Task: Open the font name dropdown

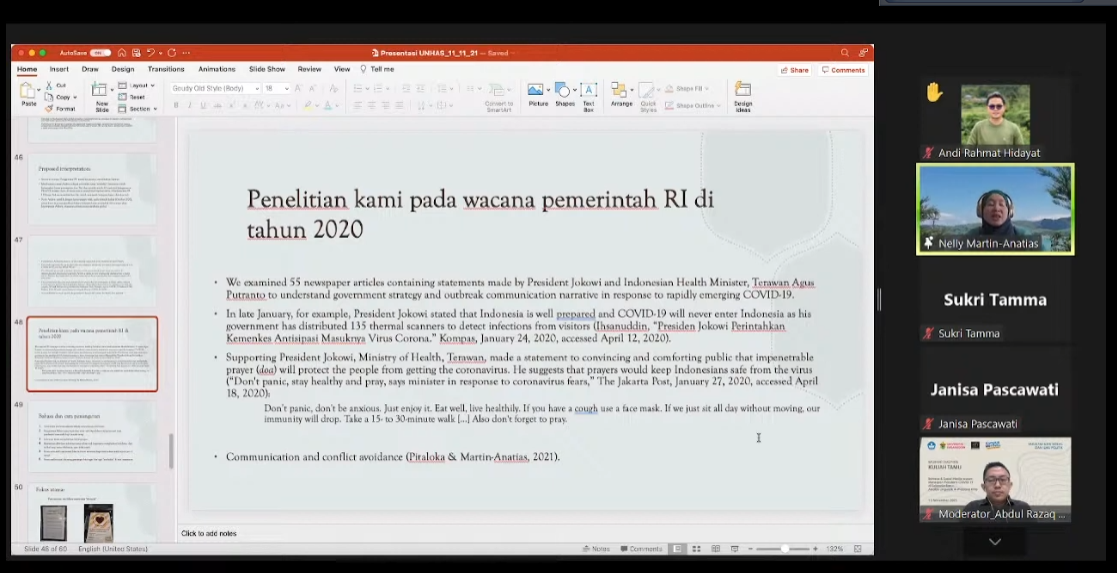Action: (x=257, y=88)
